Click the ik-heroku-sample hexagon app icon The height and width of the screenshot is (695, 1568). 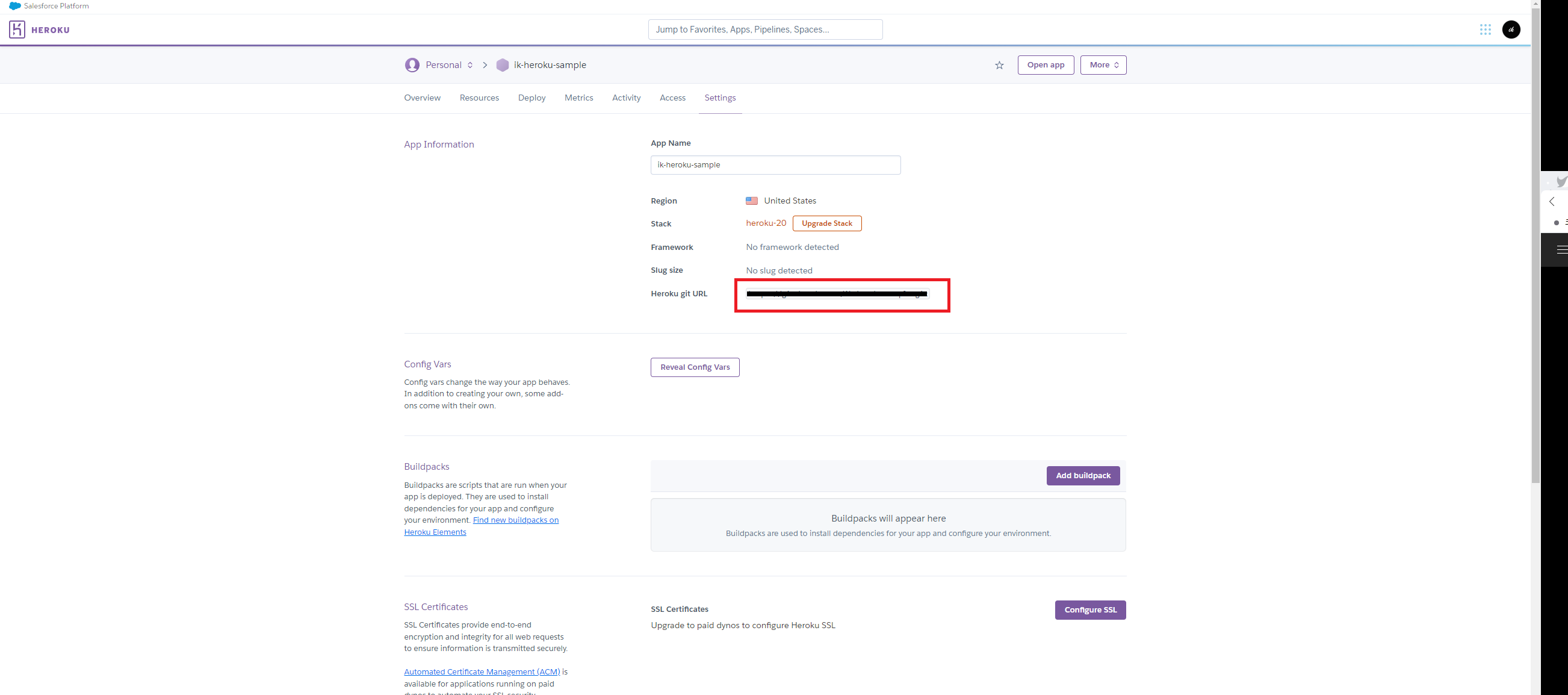502,65
